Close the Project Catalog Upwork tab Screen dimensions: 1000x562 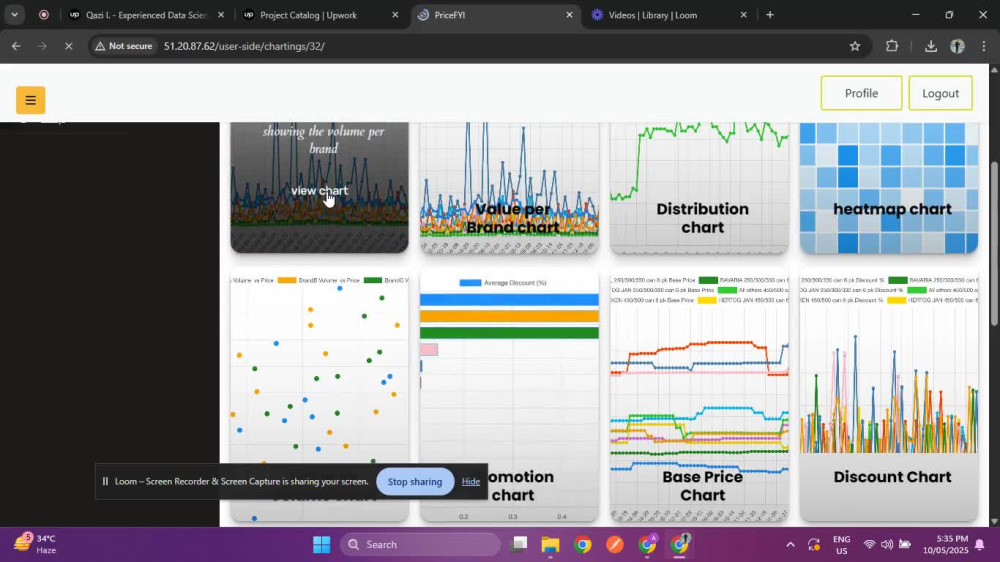coord(395,15)
